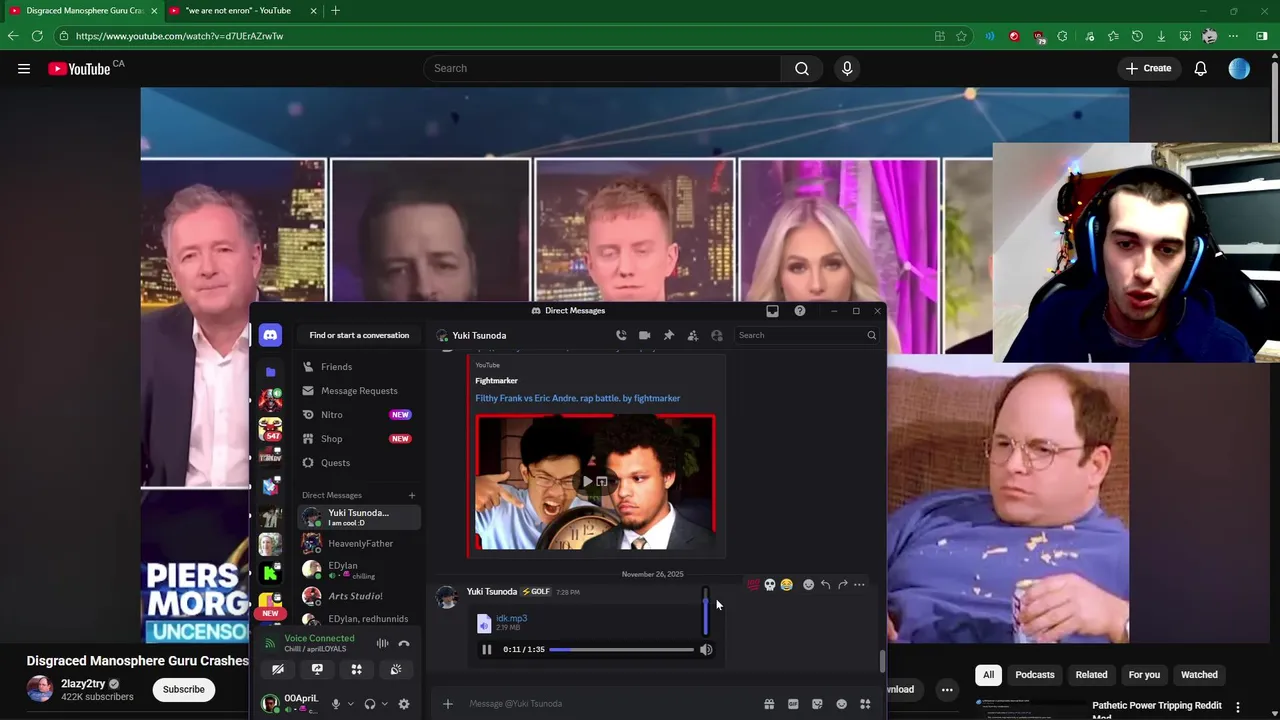
Task: Expand headphone output options arrow
Action: tap(385, 704)
